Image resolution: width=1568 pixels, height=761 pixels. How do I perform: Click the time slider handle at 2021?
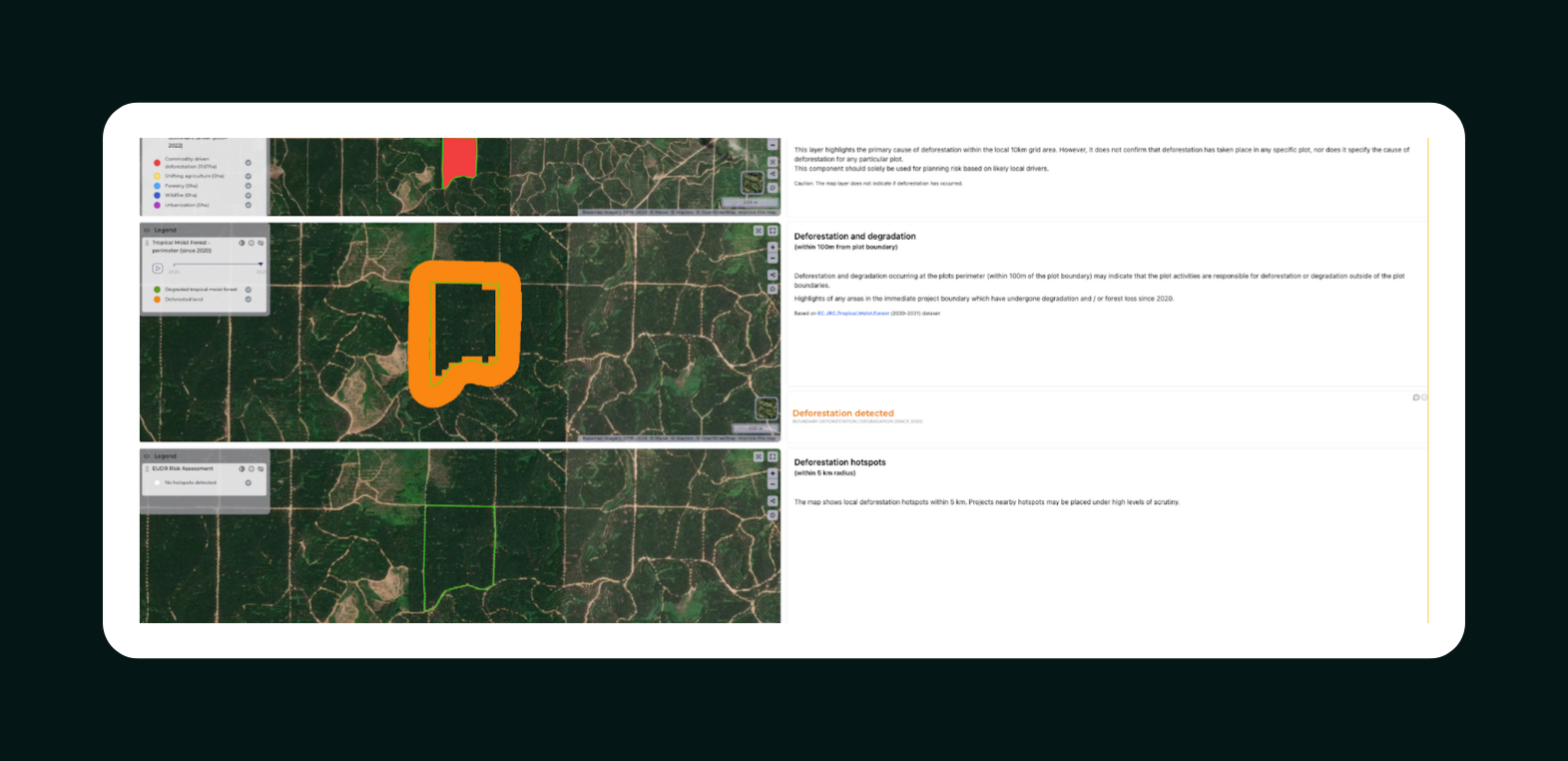tap(261, 265)
